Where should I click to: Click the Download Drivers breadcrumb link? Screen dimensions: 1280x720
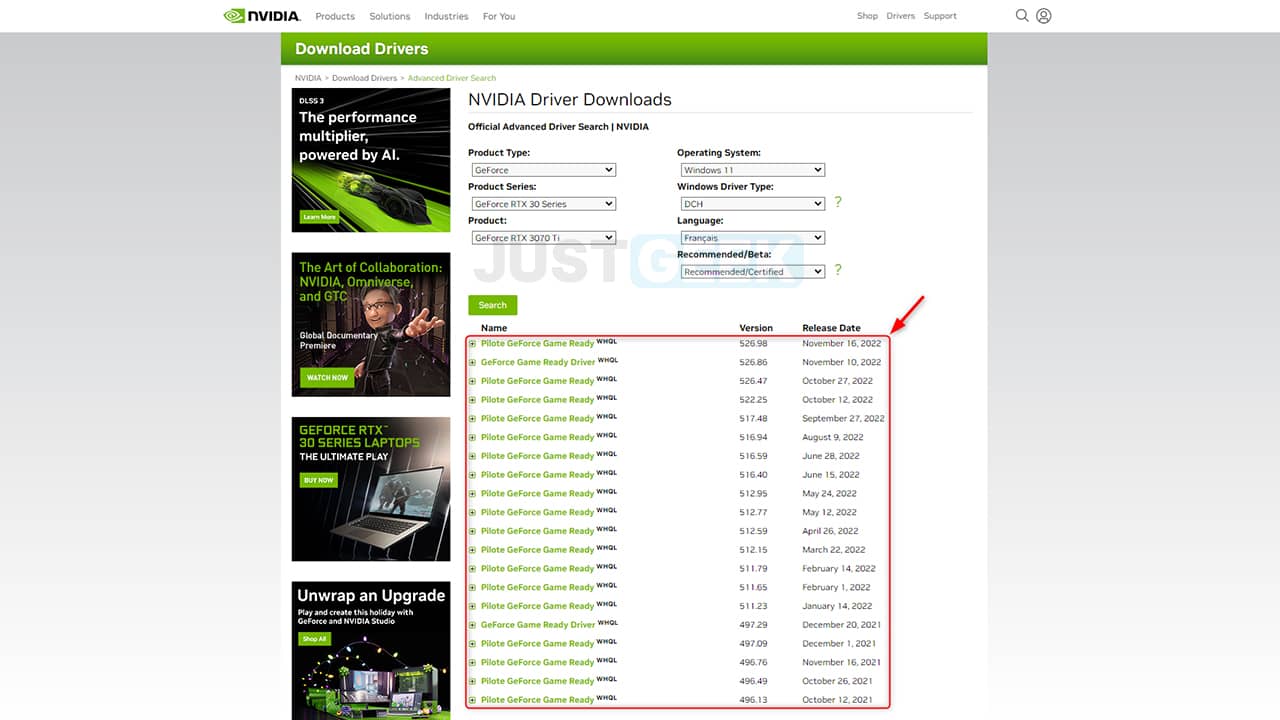tap(364, 78)
